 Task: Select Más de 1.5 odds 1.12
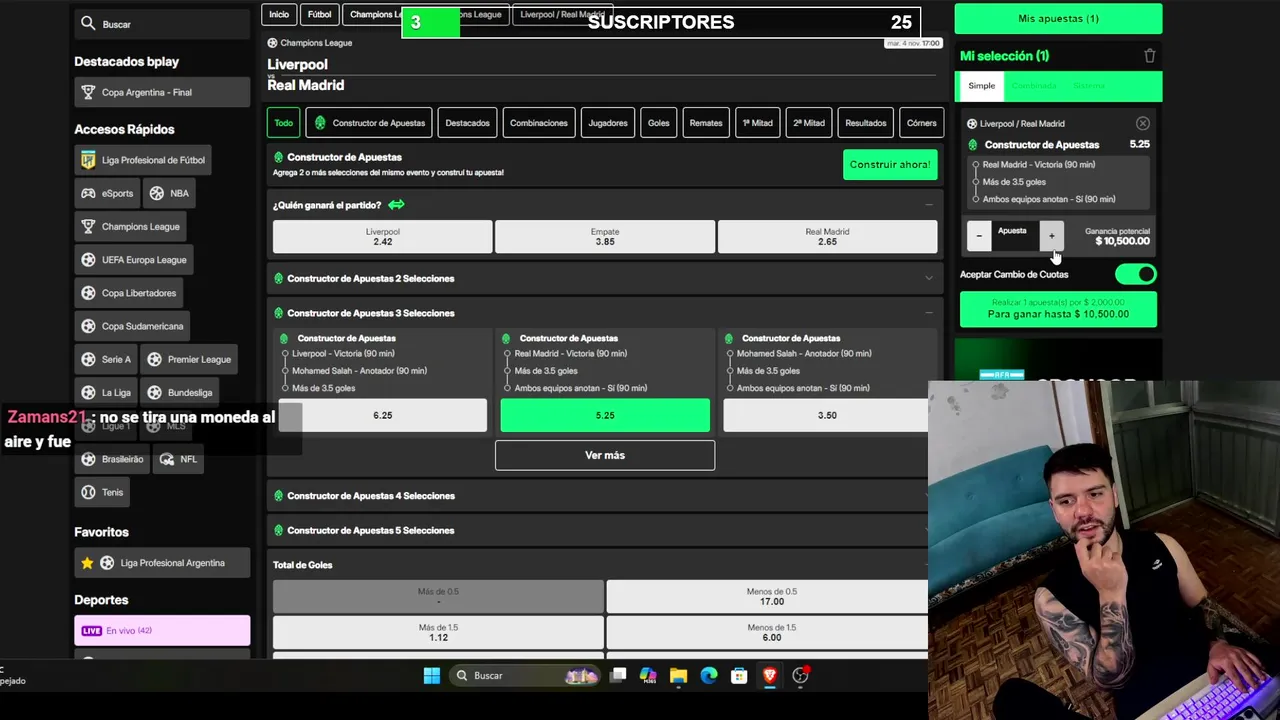pyautogui.click(x=438, y=633)
